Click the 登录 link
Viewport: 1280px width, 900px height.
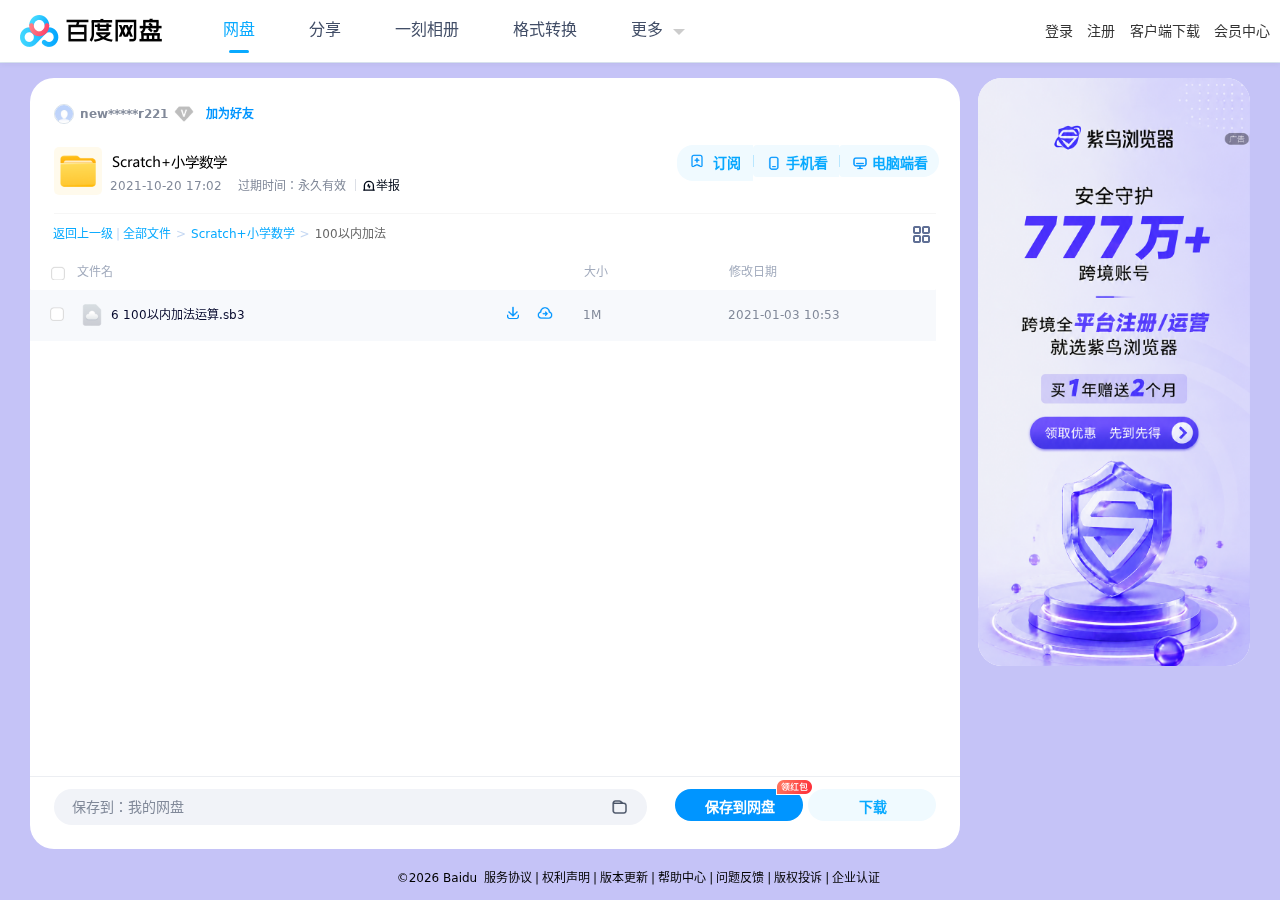pos(1059,31)
